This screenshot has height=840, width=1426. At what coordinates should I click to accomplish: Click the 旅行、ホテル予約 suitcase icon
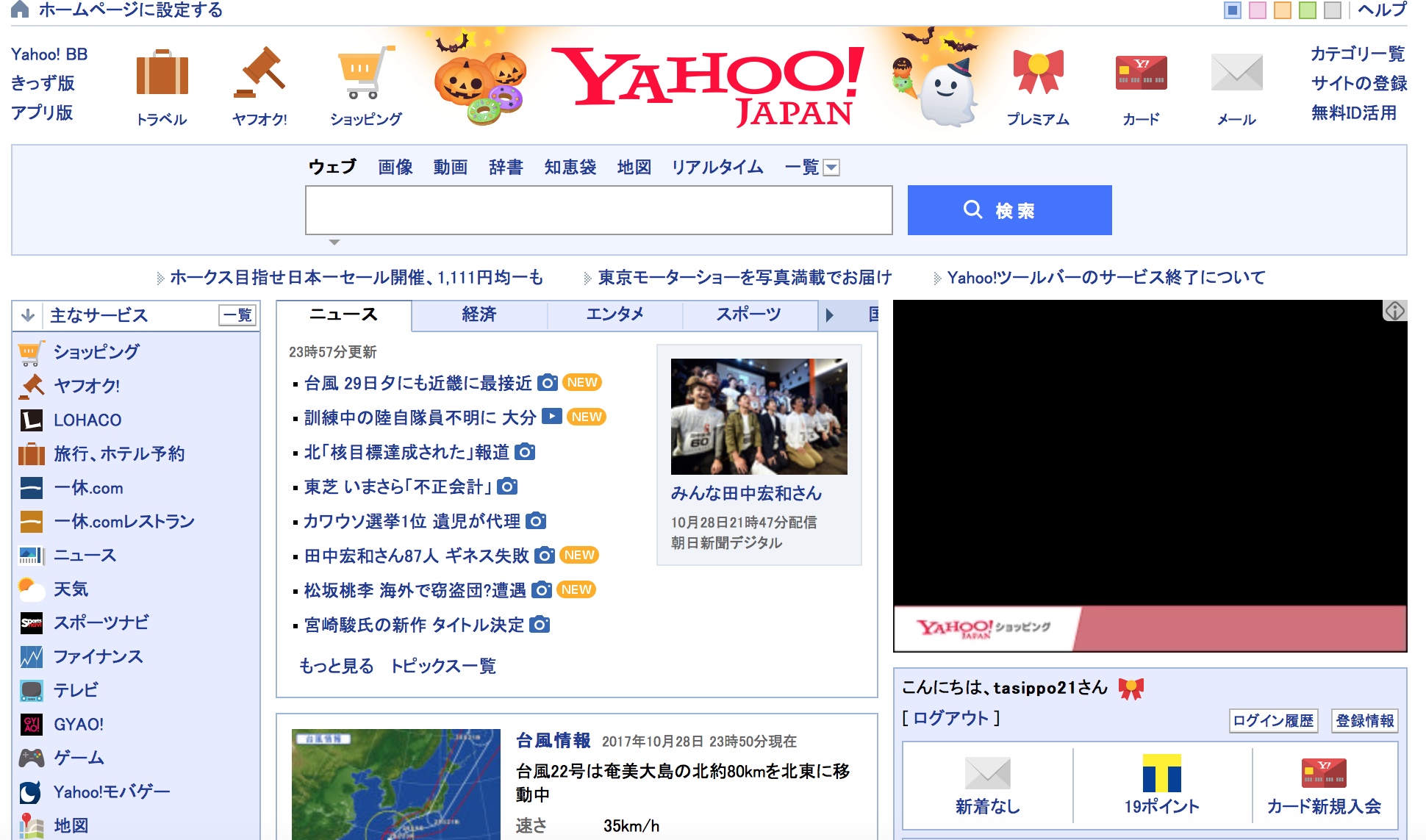click(32, 454)
